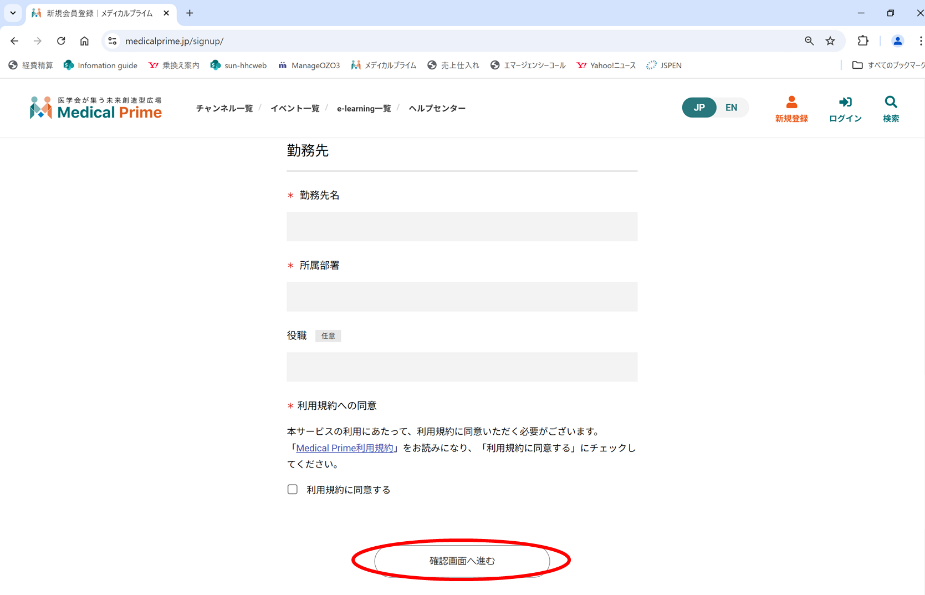
Task: Expand the tab search dropdown arrow
Action: tap(13, 13)
